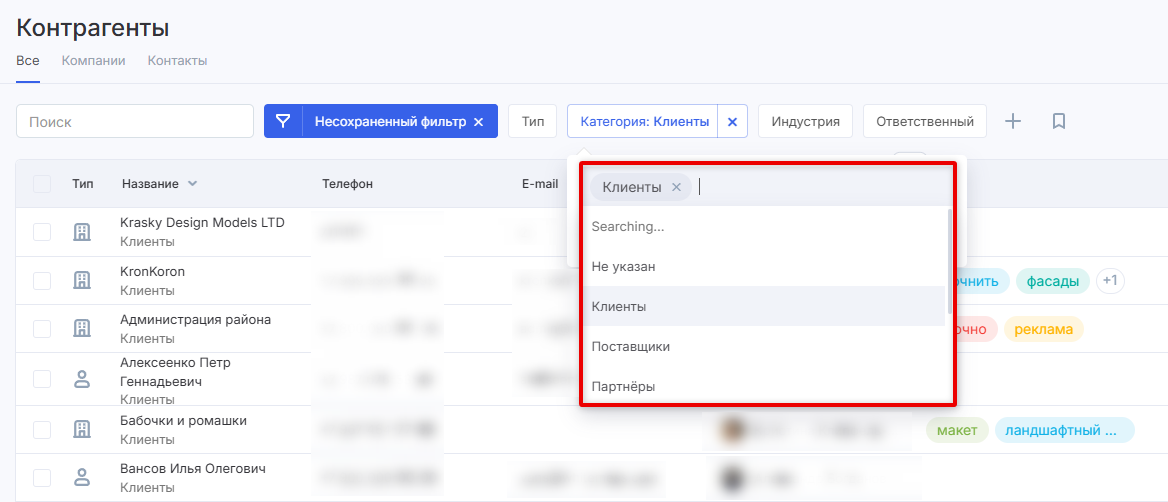Image resolution: width=1168 pixels, height=502 pixels.
Task: Remove the Клиенты chip in dropdown
Action: 677,187
